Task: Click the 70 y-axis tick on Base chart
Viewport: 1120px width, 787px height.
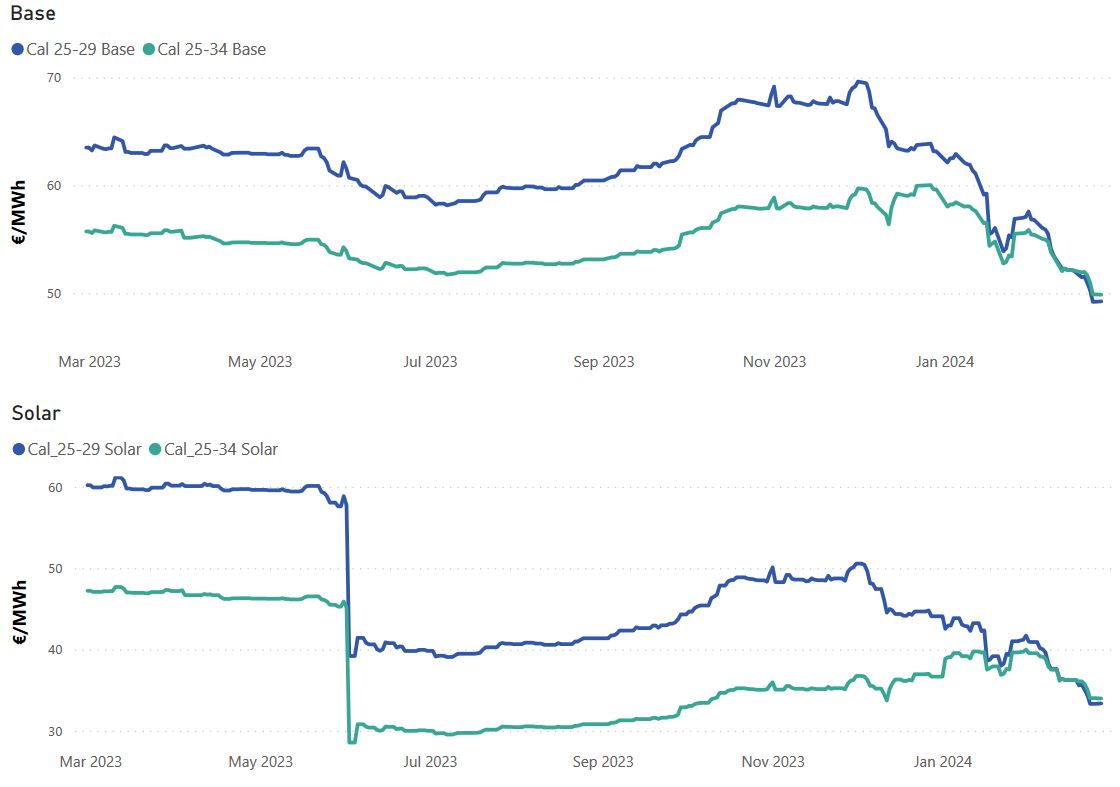Action: coord(54,78)
